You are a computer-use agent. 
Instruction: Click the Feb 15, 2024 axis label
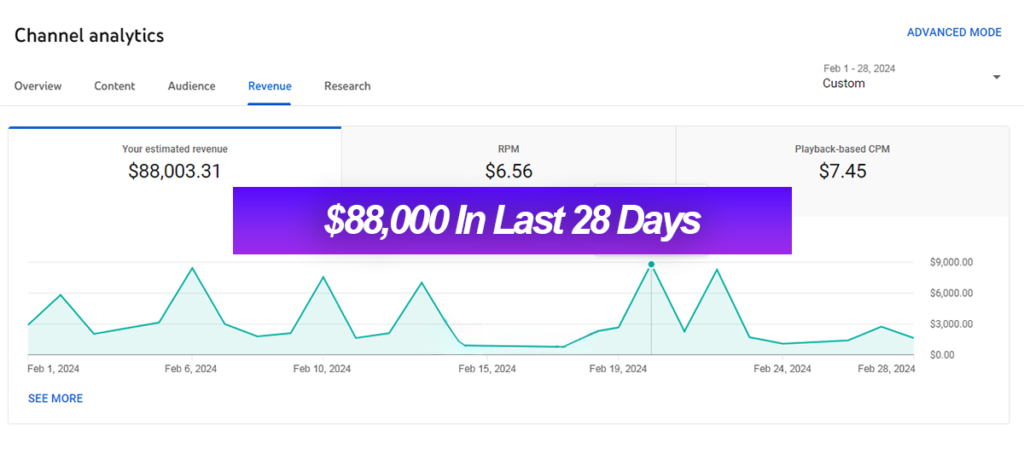tap(487, 369)
